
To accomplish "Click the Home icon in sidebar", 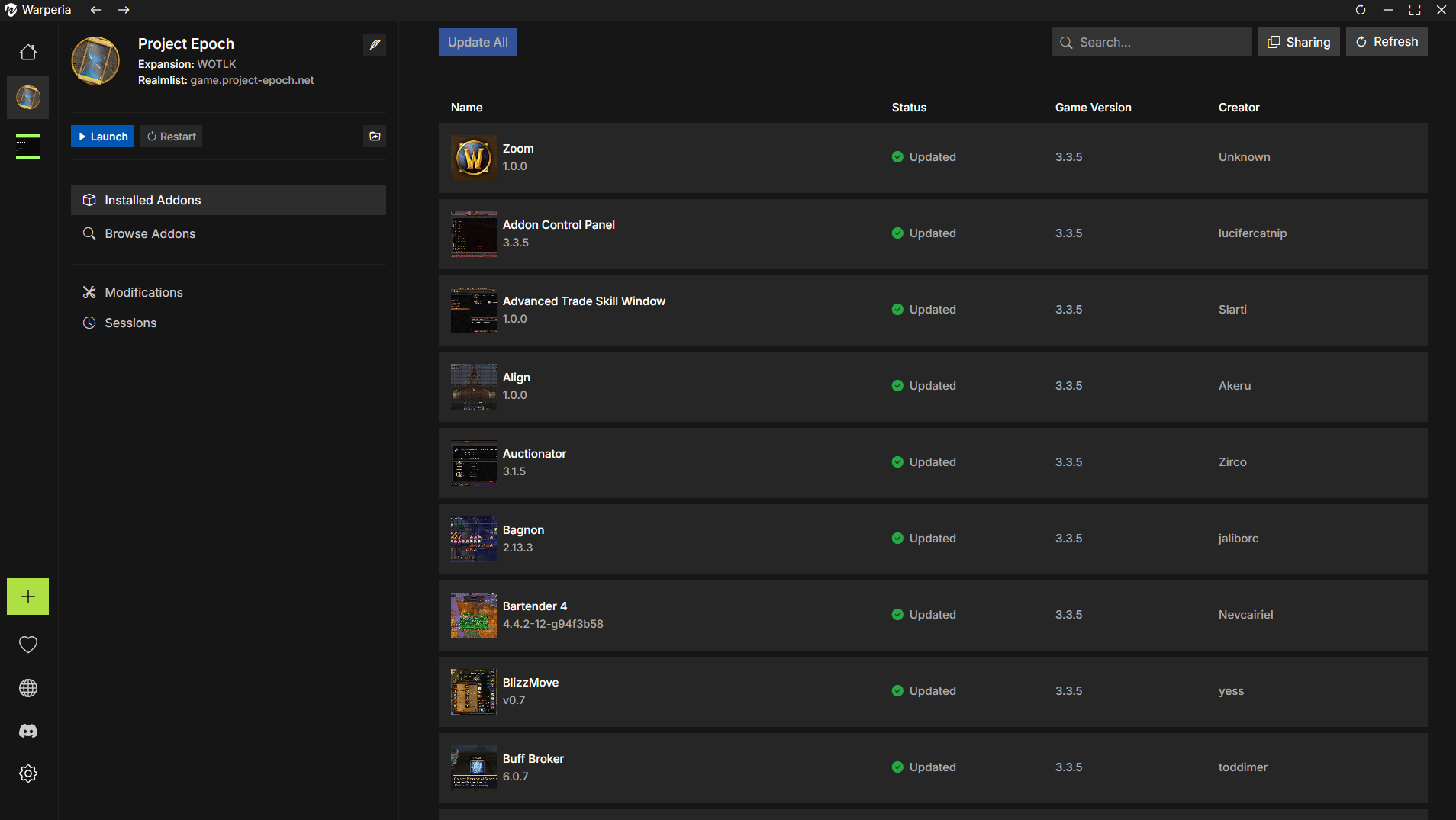I will (28, 53).
